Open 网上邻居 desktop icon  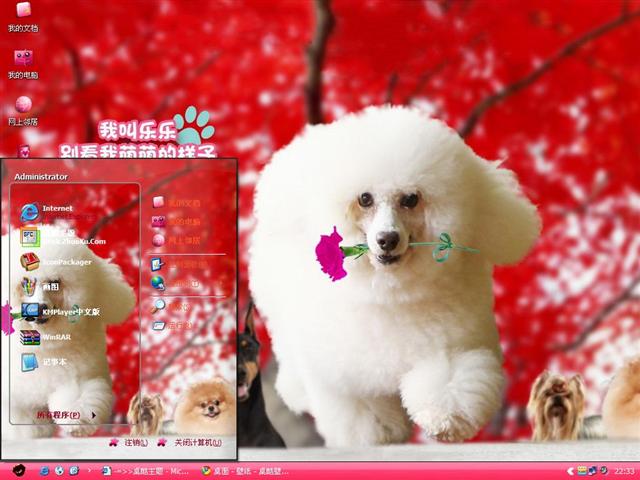(23, 111)
